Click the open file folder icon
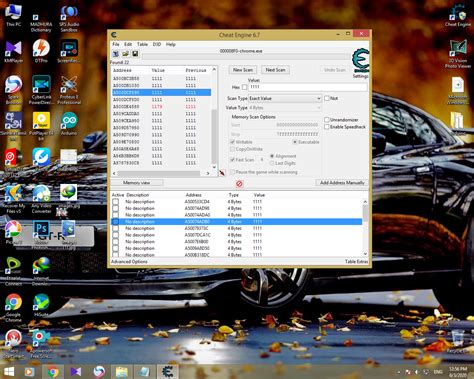The width and height of the screenshot is (474, 379). pyautogui.click(x=125, y=54)
